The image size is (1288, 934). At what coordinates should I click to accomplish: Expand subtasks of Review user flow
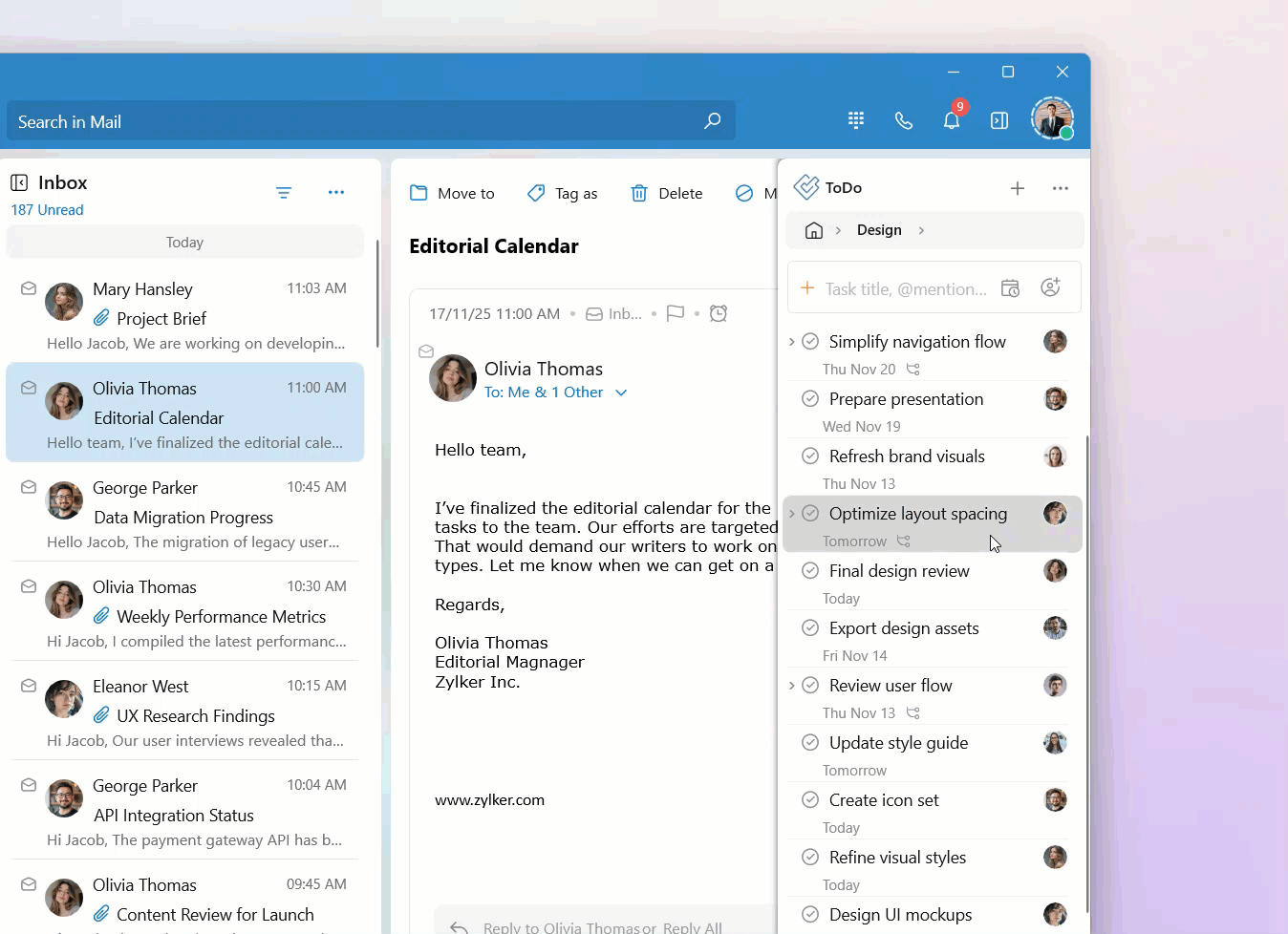point(792,685)
